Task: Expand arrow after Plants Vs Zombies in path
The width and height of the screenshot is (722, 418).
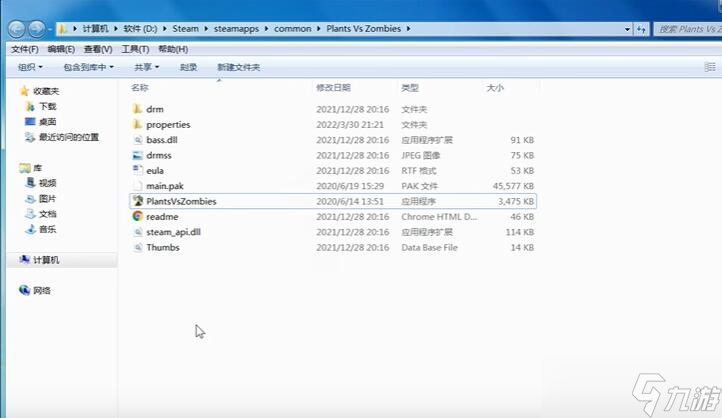Action: [x=408, y=29]
